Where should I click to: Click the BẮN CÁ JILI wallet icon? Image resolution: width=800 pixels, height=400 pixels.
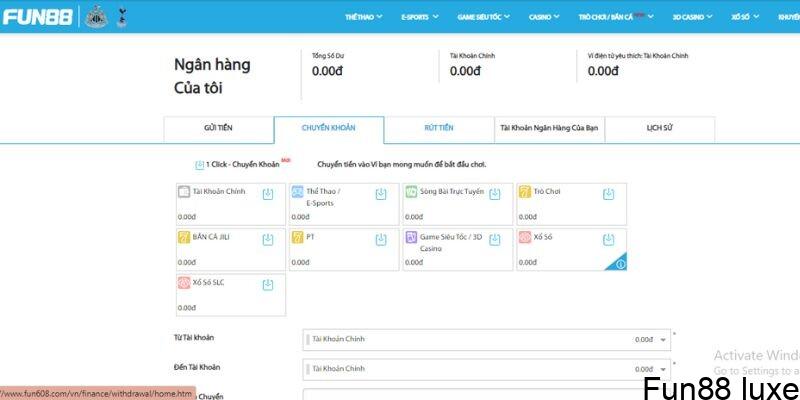(184, 237)
